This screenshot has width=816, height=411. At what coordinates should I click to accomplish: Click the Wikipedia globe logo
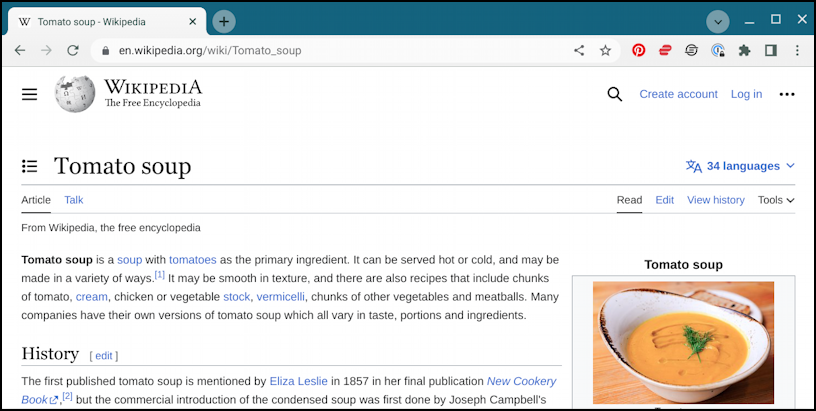(75, 94)
